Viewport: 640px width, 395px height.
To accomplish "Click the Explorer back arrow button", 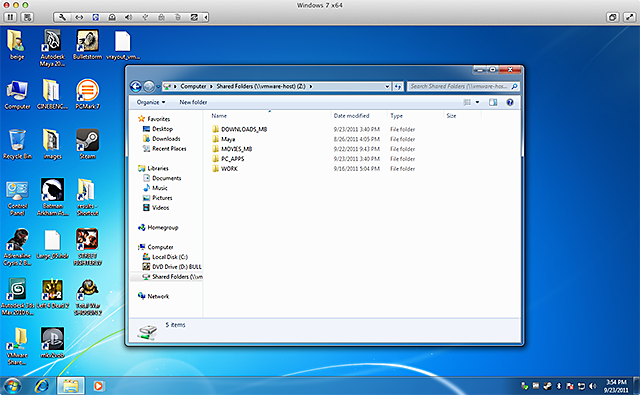I will point(136,87).
